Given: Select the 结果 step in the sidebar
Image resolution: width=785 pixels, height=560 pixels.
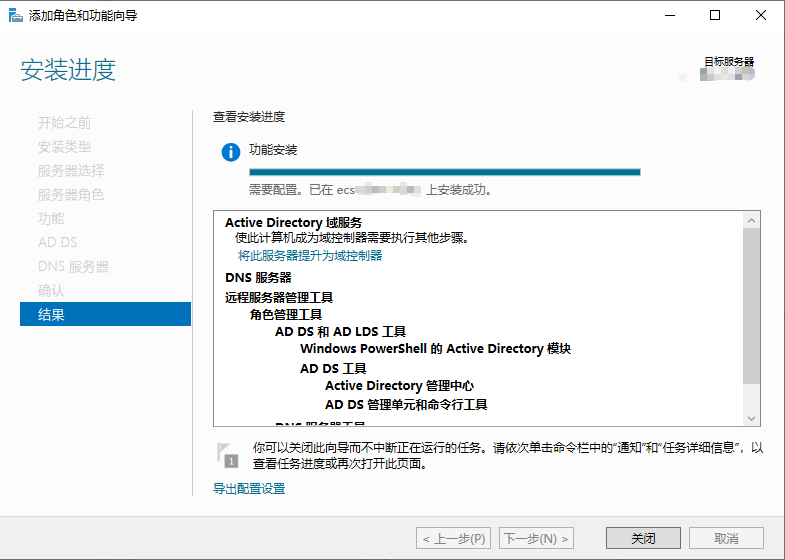Looking at the screenshot, I should pyautogui.click(x=105, y=314).
